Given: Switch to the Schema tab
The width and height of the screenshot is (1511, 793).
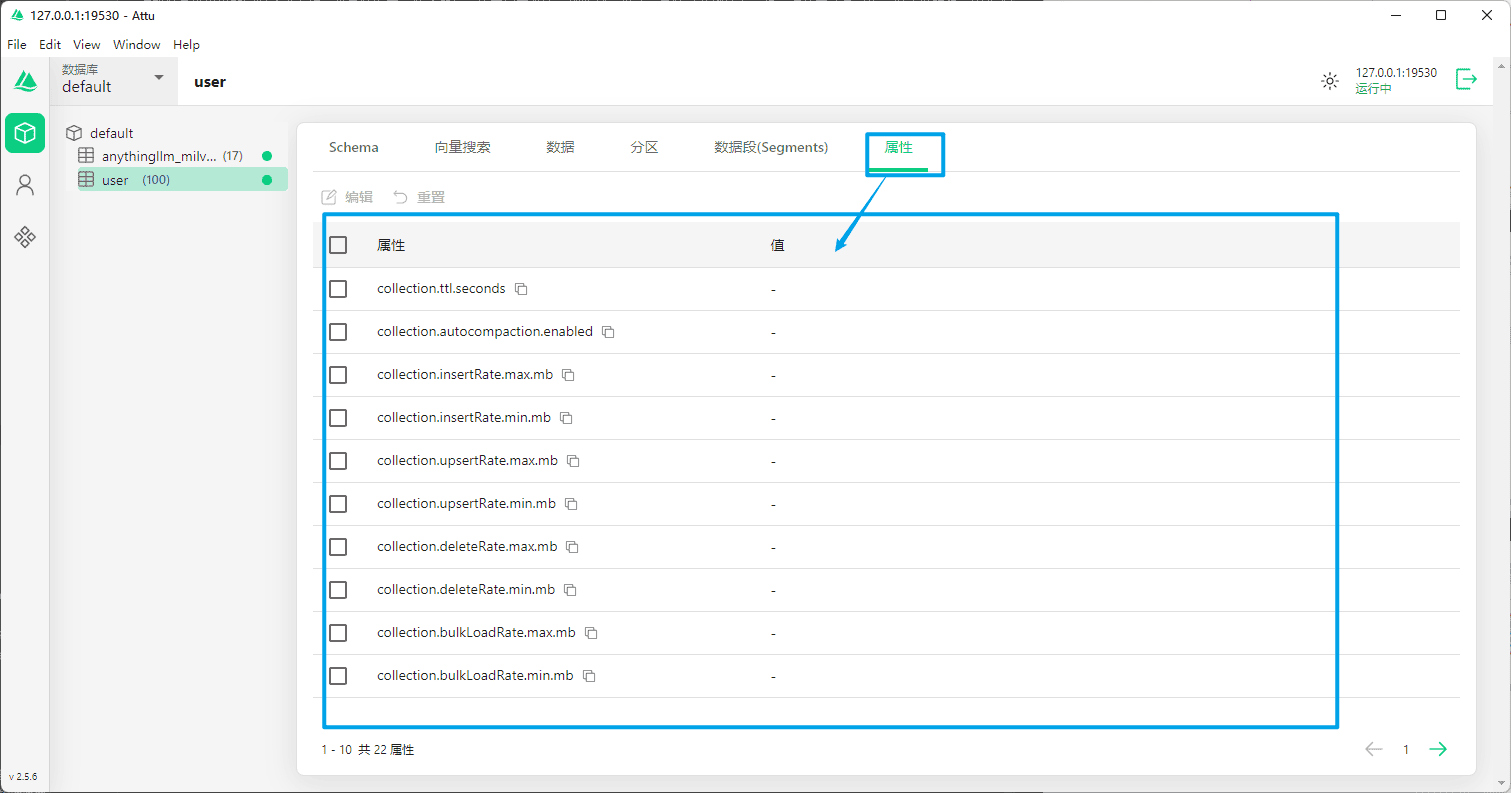Looking at the screenshot, I should pos(353,147).
